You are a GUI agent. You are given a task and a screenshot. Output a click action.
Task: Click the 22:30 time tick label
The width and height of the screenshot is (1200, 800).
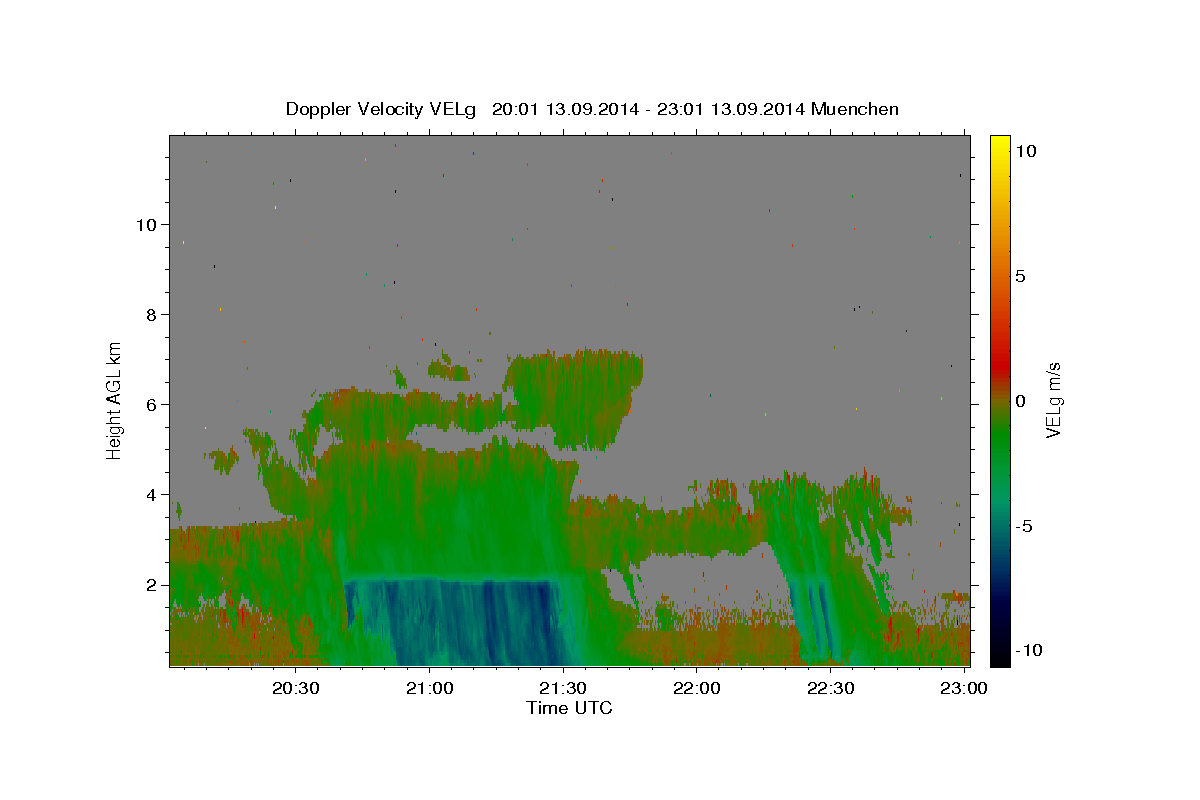830,688
